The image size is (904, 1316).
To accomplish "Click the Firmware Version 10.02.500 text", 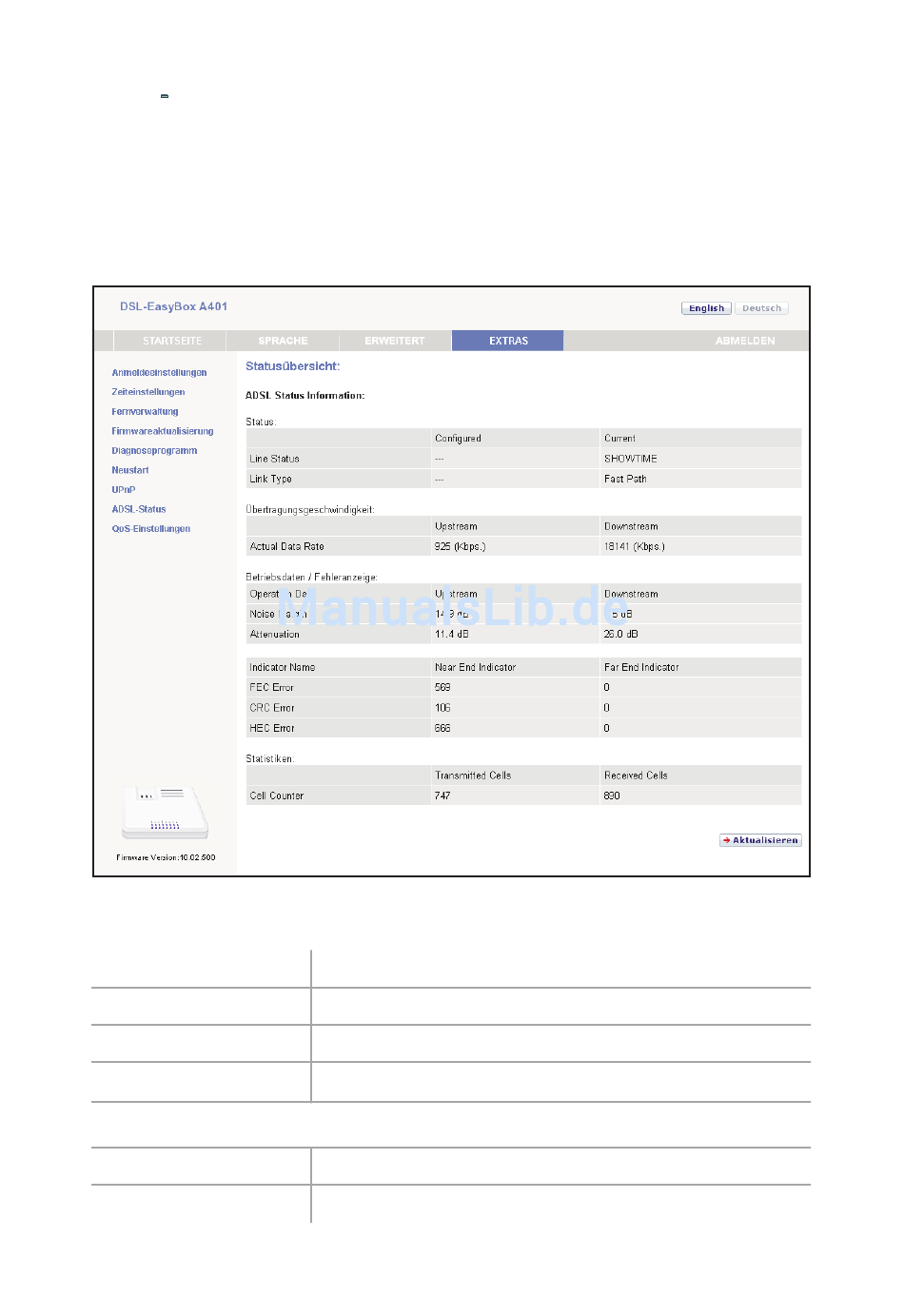I will click(166, 857).
